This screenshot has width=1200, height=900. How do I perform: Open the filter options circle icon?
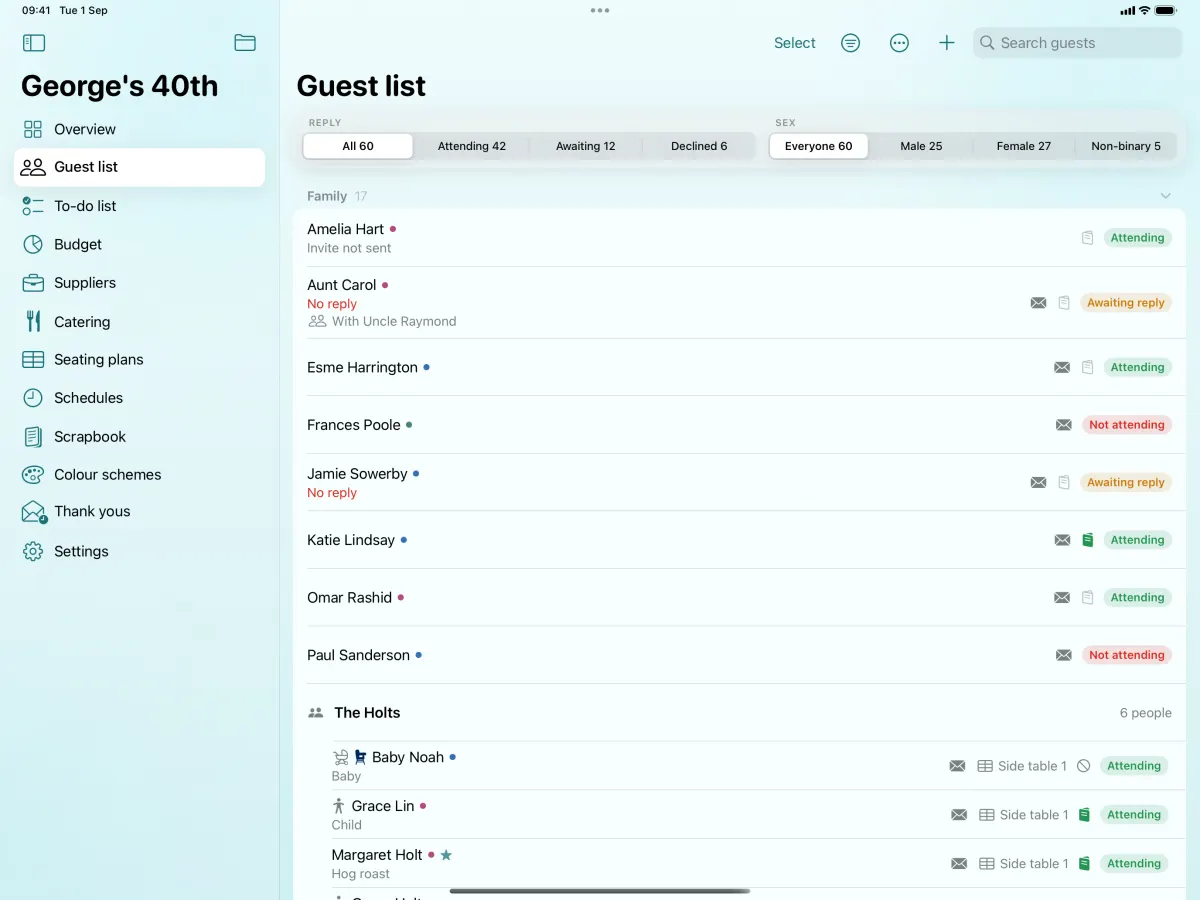coord(850,43)
